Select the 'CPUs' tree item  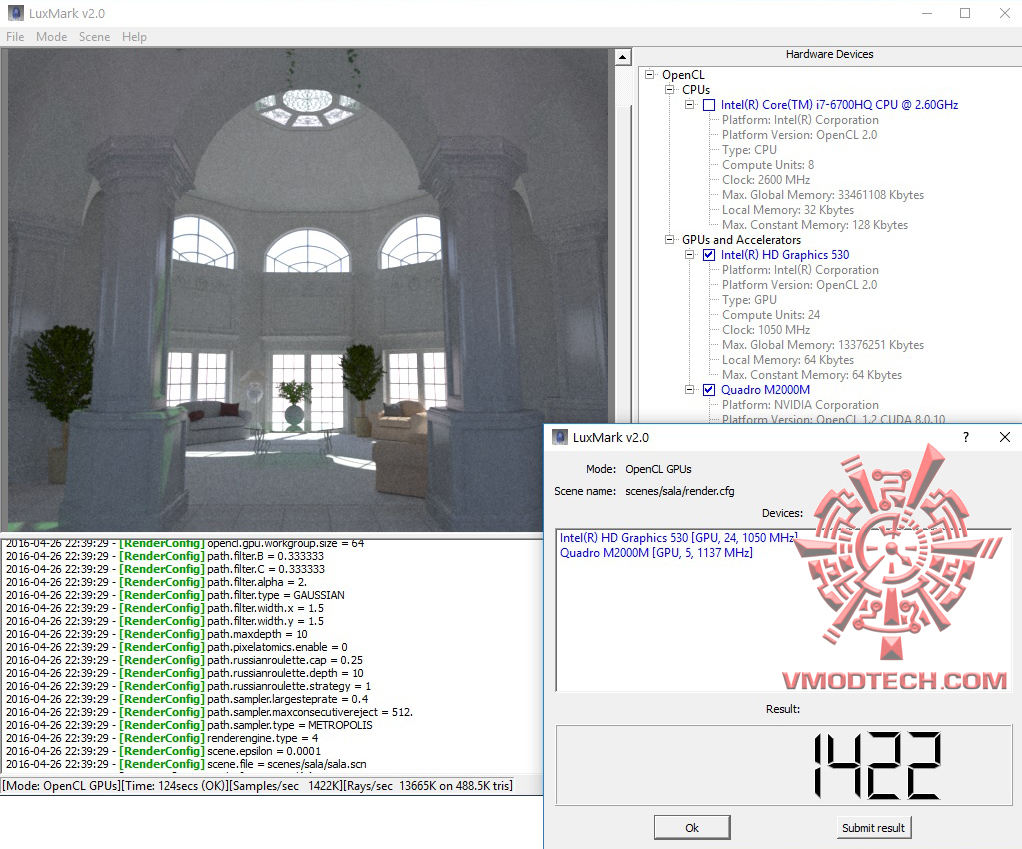(x=695, y=90)
